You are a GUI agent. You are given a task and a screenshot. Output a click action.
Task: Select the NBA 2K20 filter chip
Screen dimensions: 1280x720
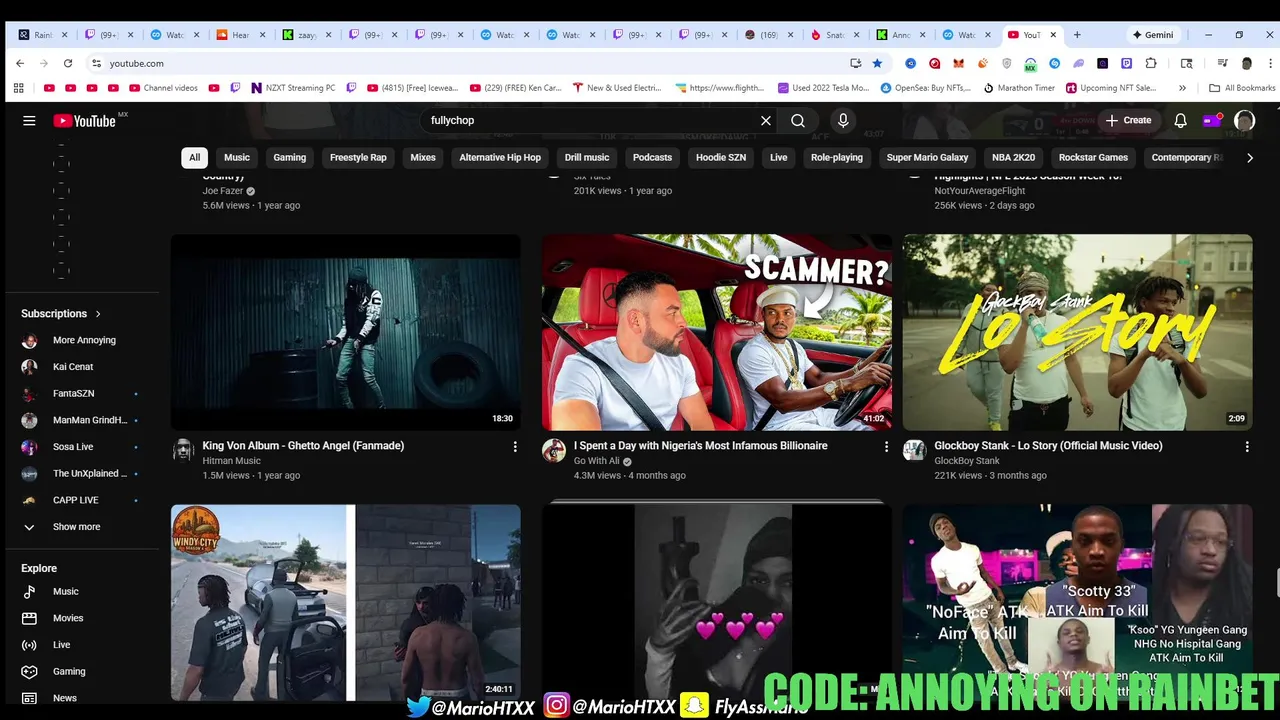point(1013,157)
